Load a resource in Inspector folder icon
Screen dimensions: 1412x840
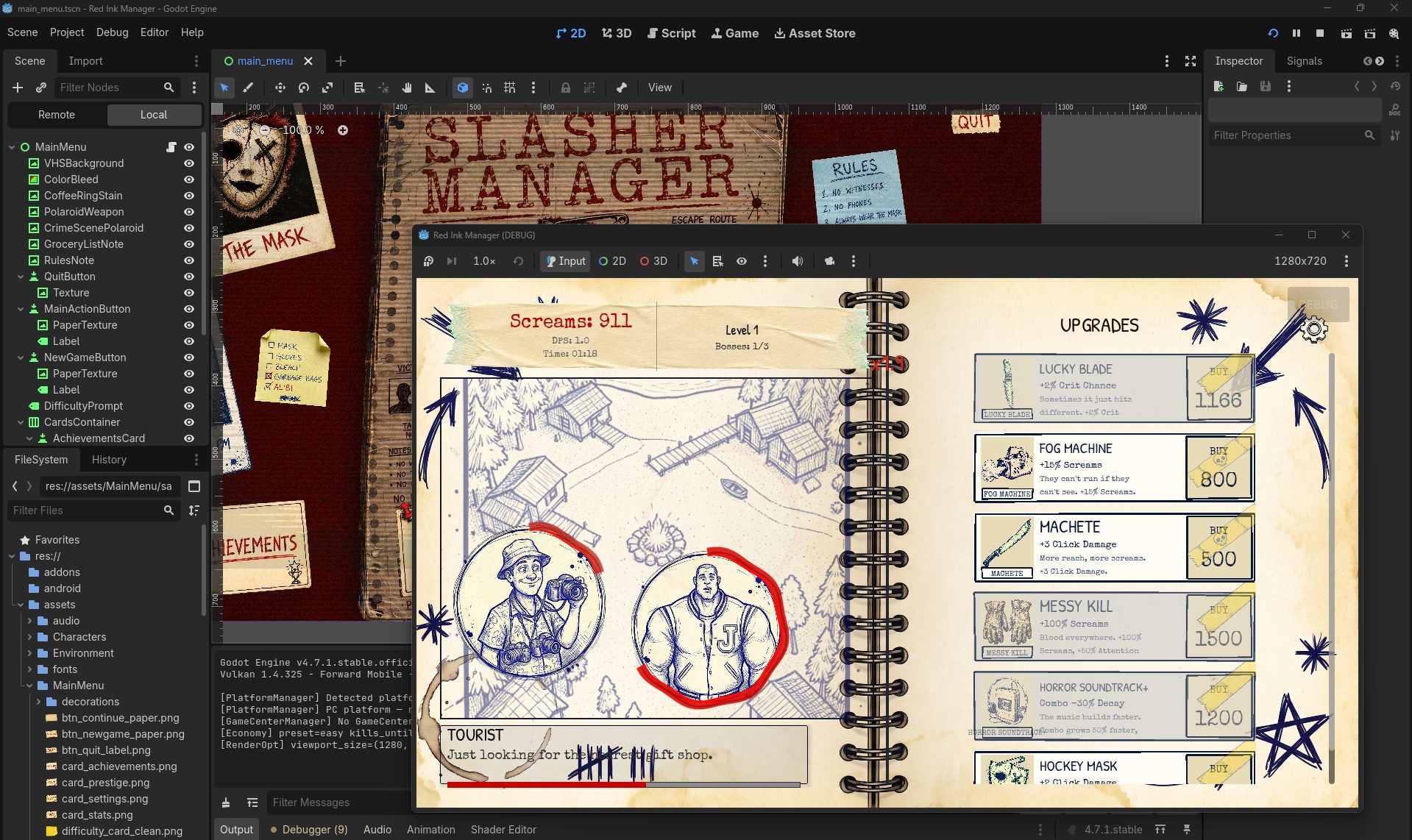(1242, 87)
